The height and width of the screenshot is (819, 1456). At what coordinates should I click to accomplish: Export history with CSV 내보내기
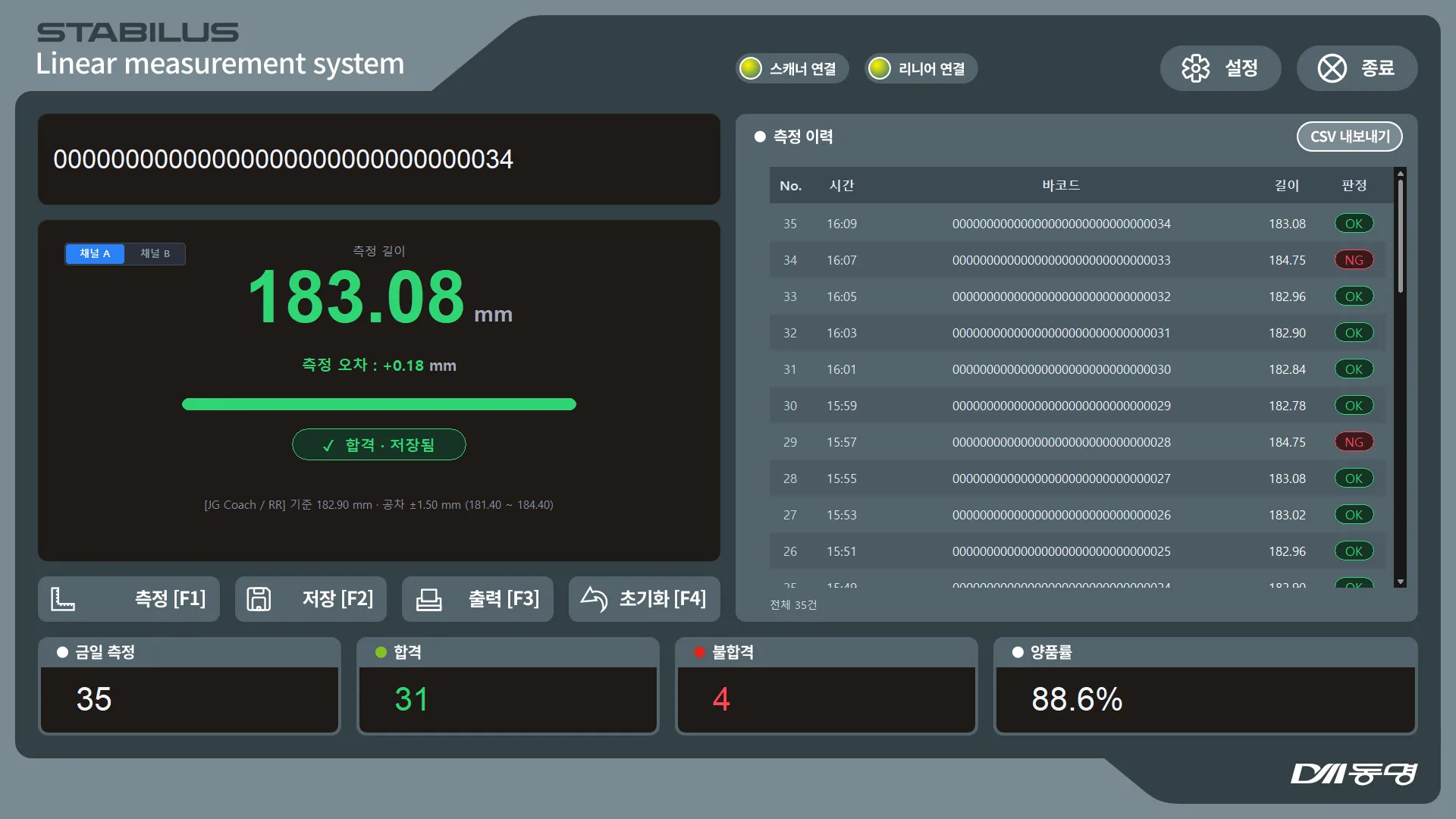(x=1350, y=136)
